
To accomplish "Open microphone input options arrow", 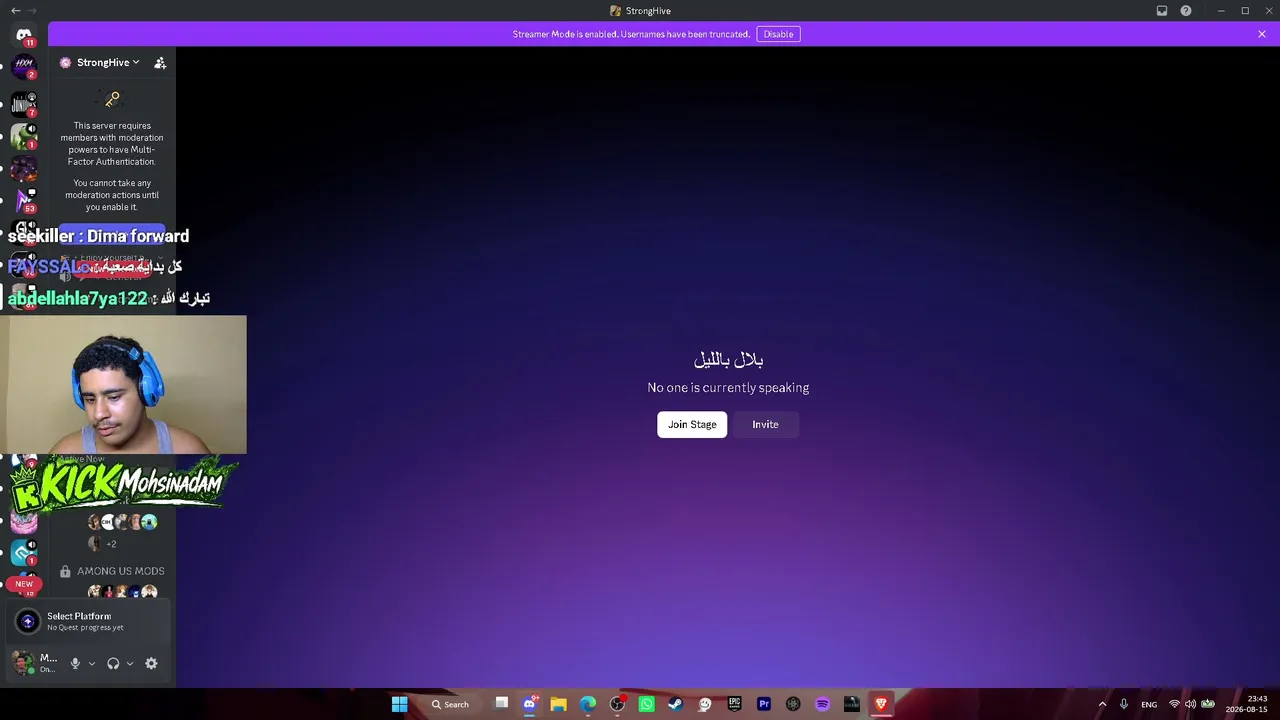I will 92,663.
